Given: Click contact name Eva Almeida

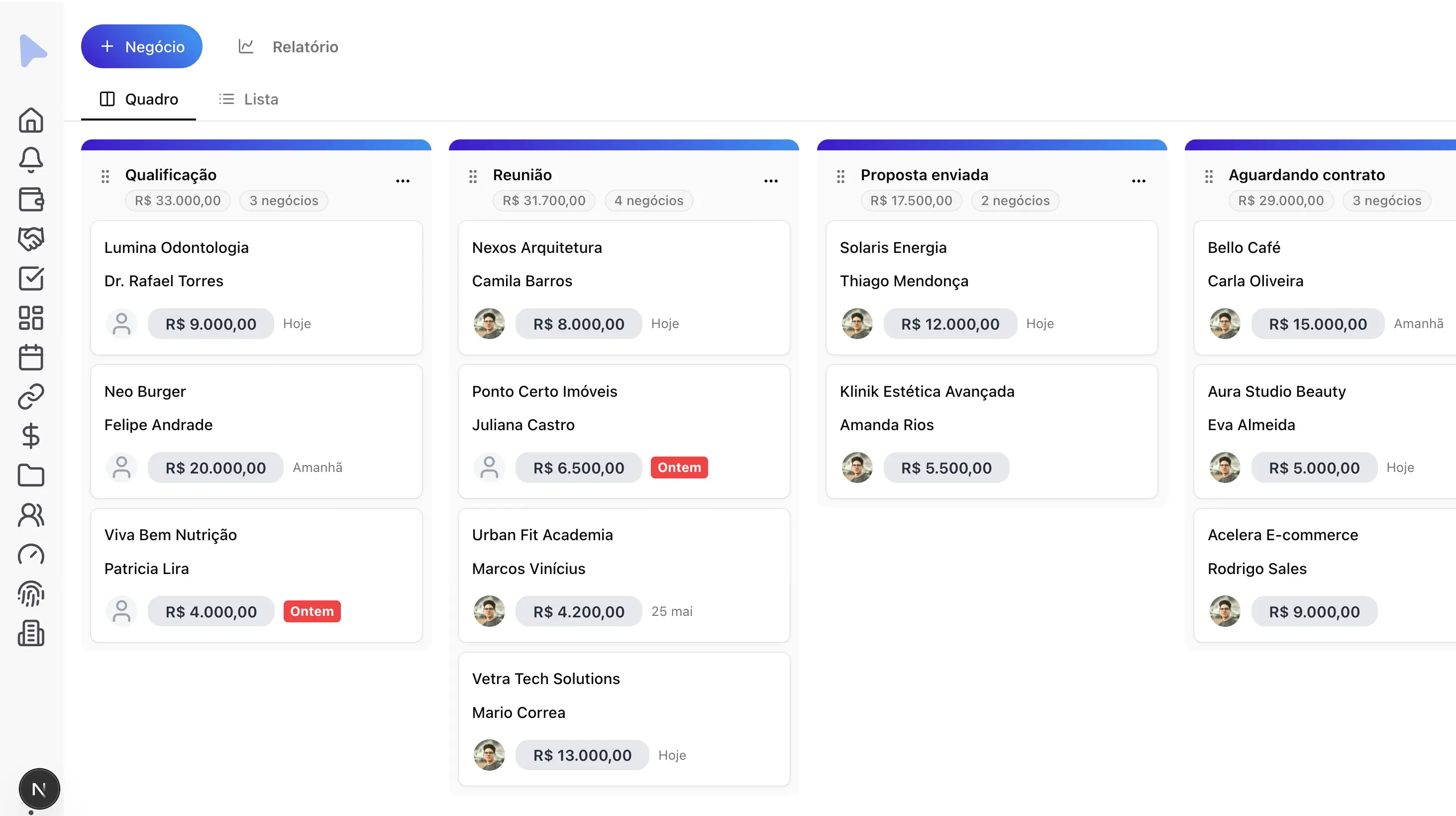Looking at the screenshot, I should click(1251, 425).
